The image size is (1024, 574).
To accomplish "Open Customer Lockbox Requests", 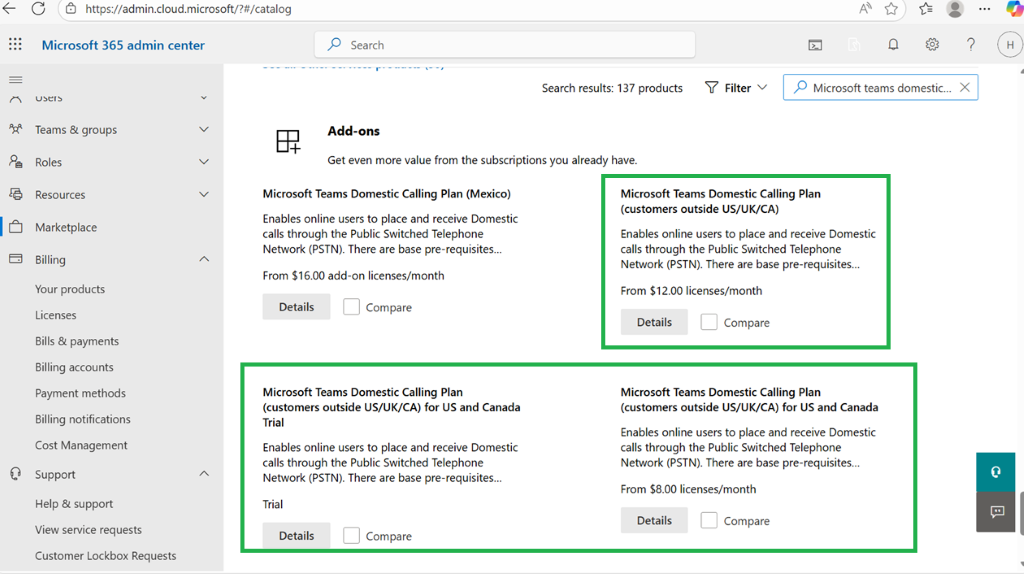I will tap(105, 556).
